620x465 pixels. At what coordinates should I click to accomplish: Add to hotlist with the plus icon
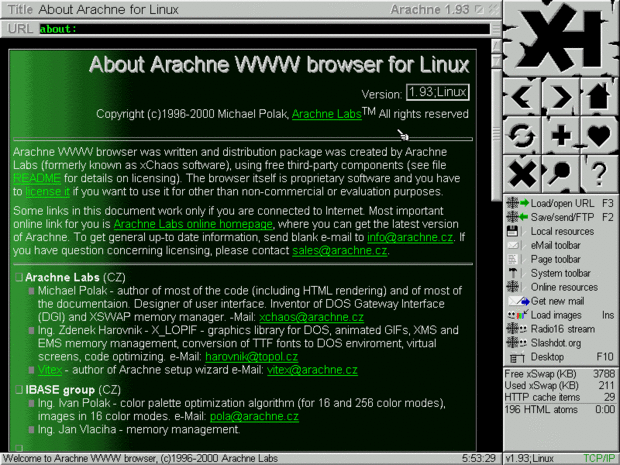(x=561, y=136)
